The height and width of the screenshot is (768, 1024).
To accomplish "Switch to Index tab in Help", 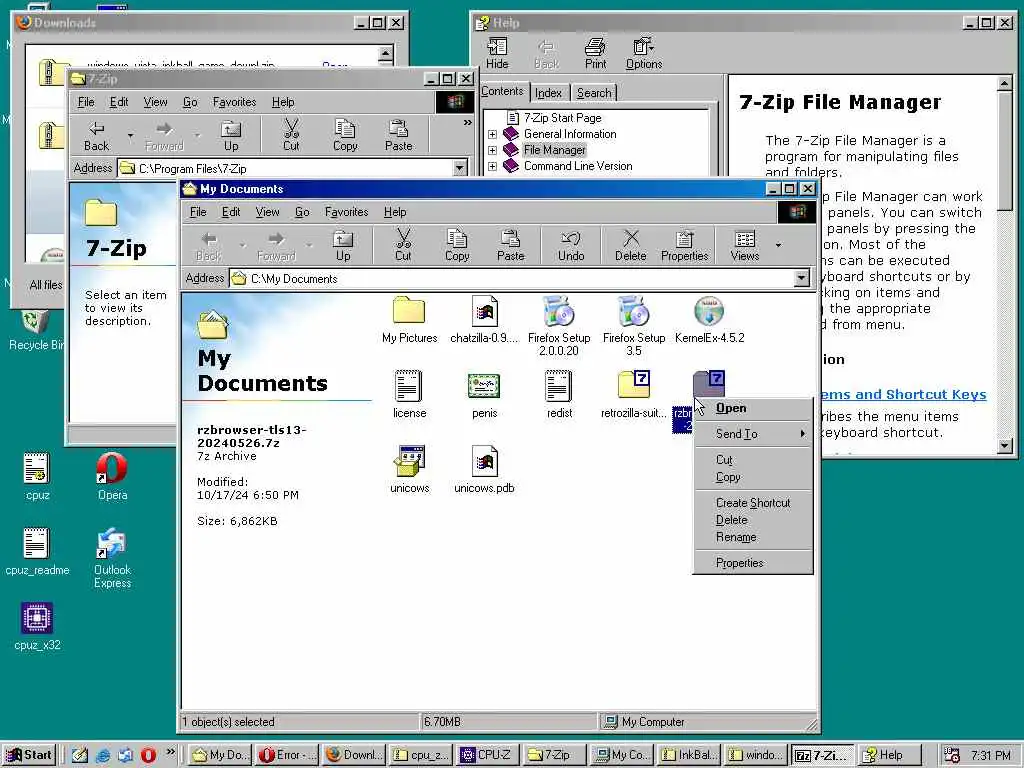I will click(549, 93).
